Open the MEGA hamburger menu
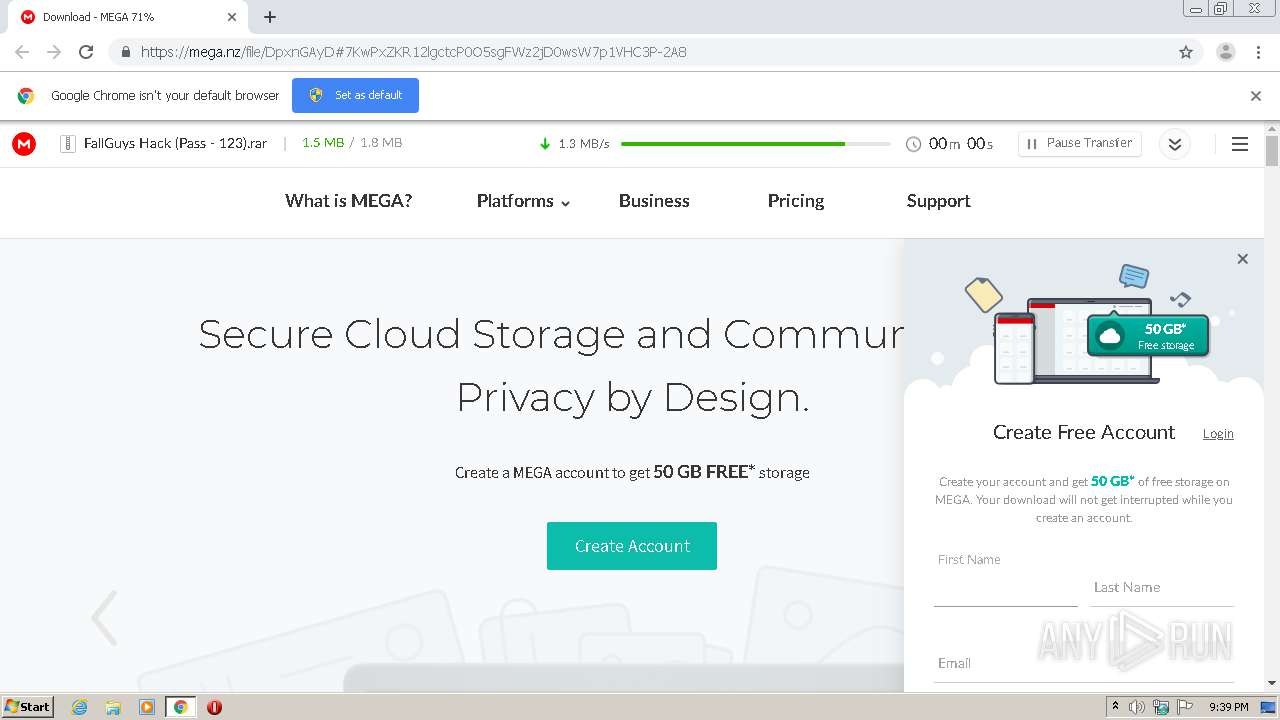This screenshot has width=1280, height=720. coord(1240,144)
